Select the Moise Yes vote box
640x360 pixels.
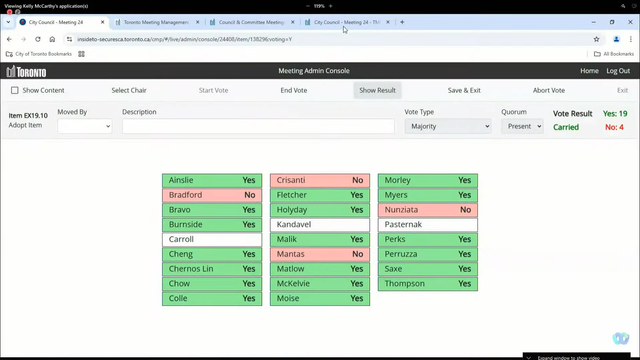(320, 298)
